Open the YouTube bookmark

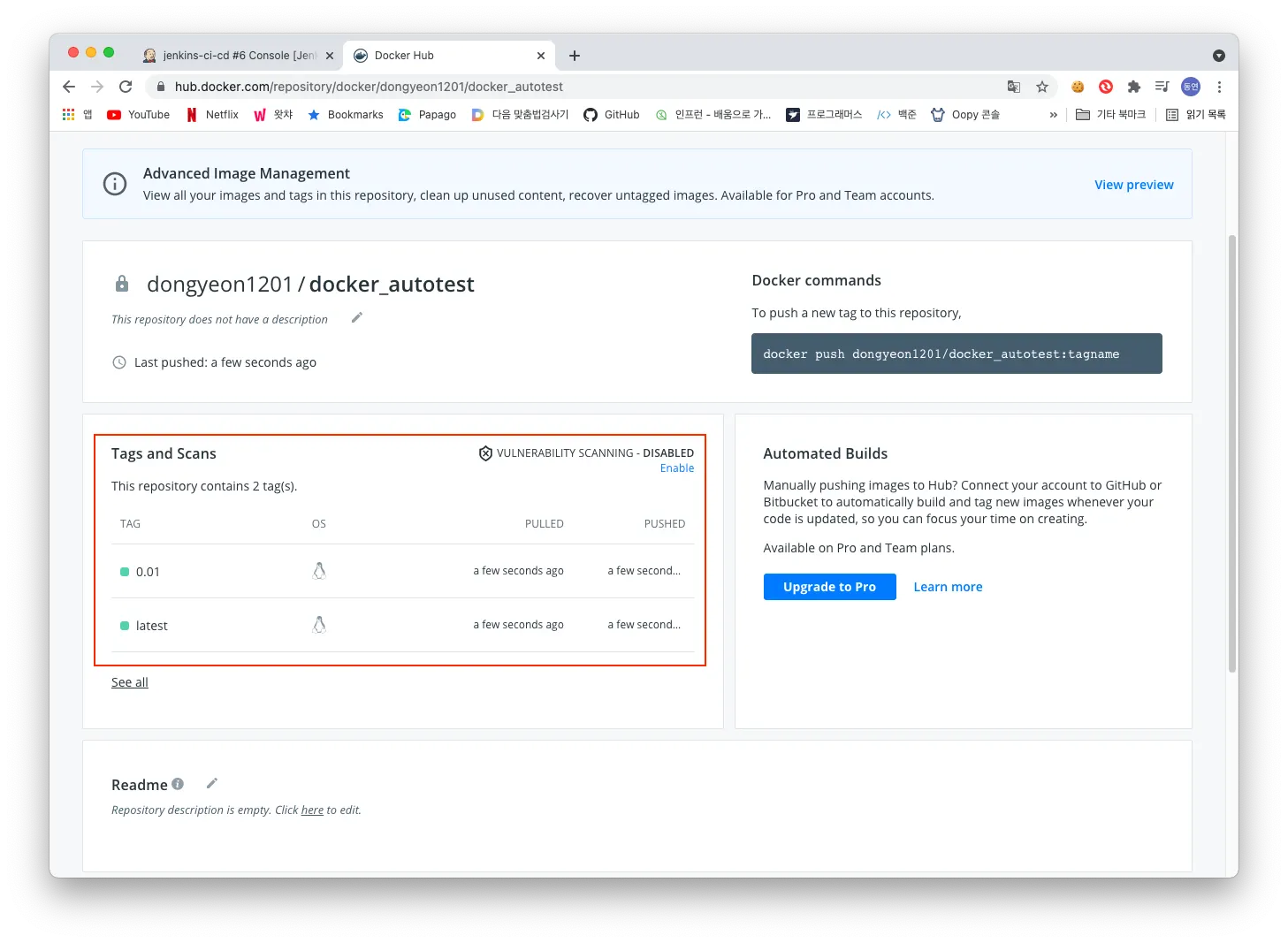(138, 115)
